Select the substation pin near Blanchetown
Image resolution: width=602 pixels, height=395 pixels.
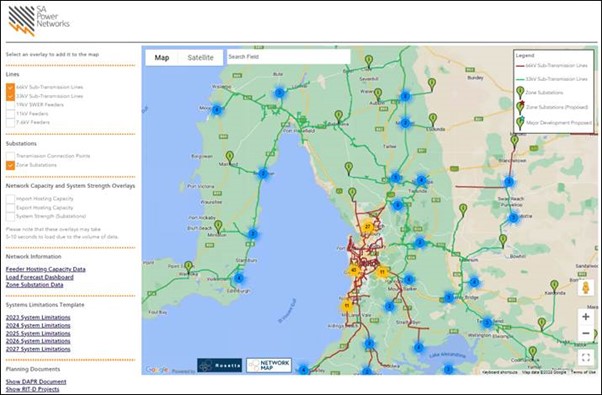click(514, 141)
